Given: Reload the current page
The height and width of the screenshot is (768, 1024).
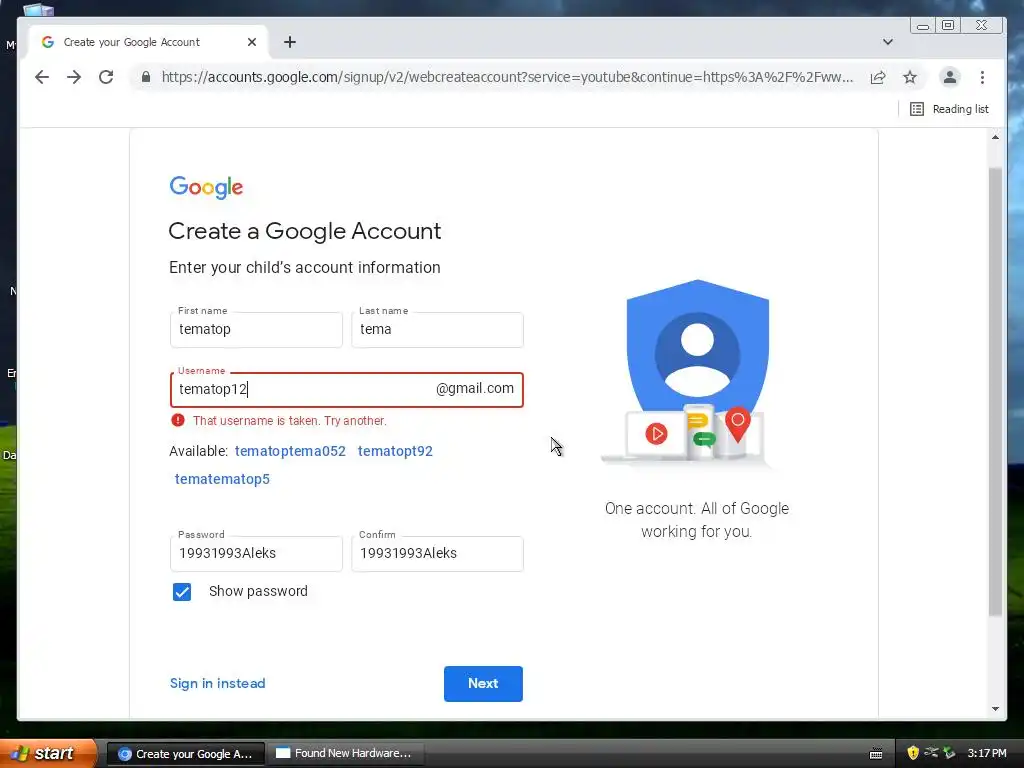Looking at the screenshot, I should tap(106, 77).
